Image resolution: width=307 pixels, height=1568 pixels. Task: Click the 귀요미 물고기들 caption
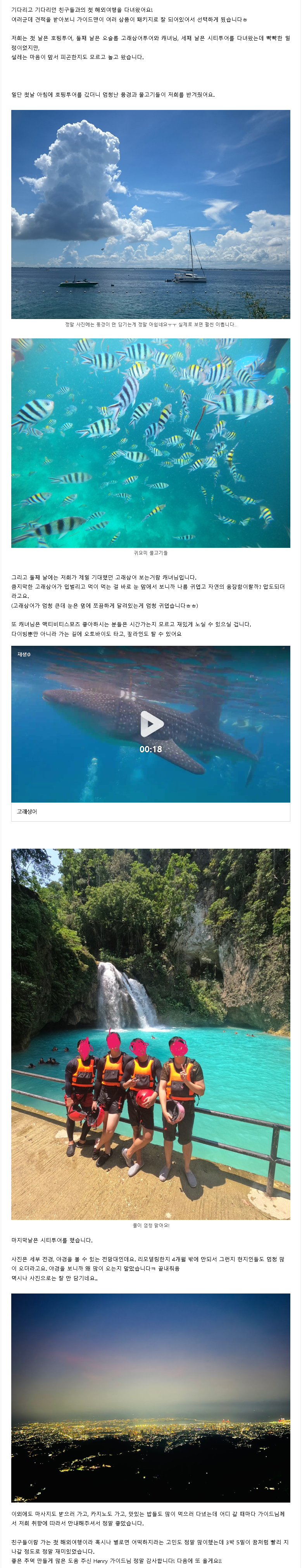151,553
